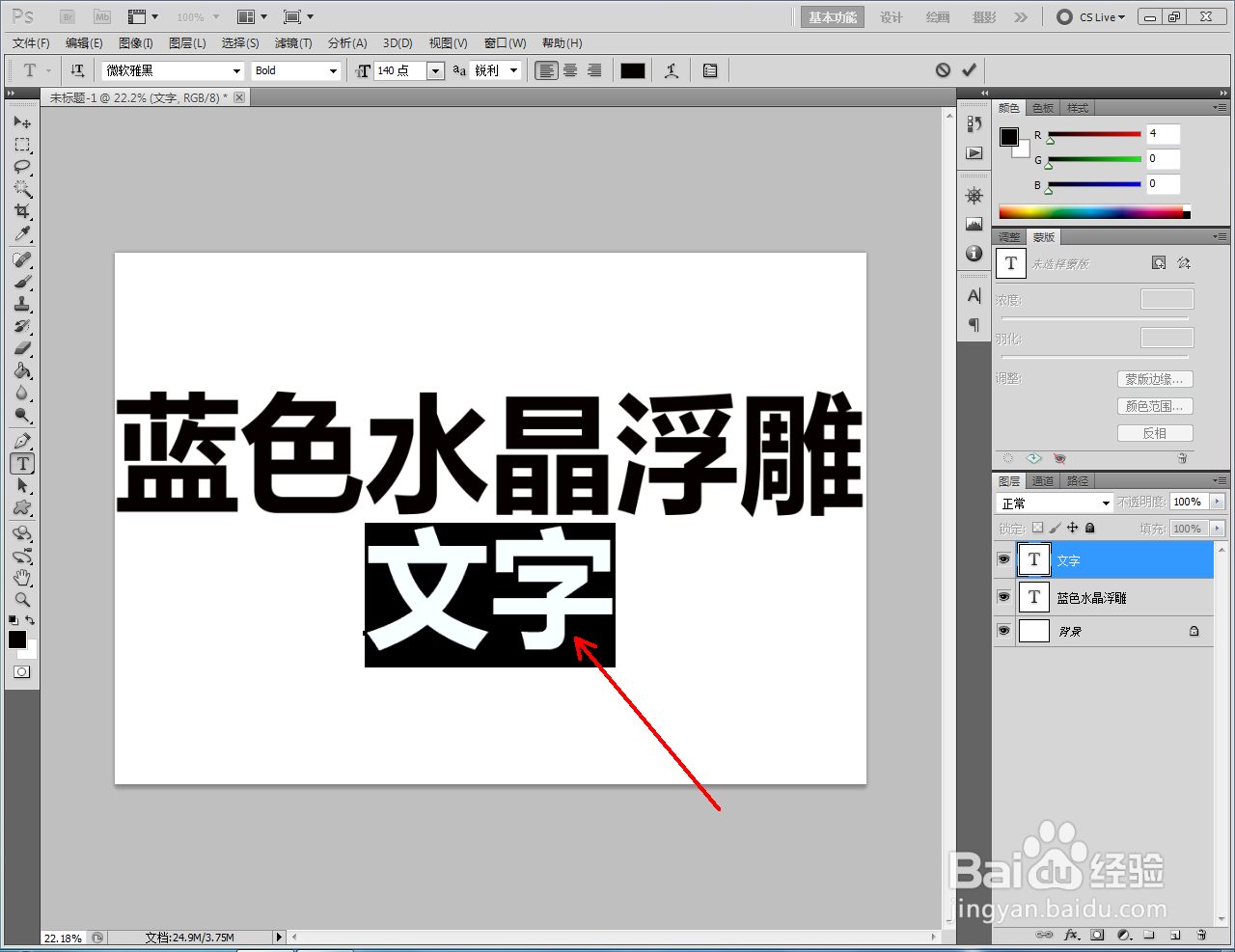1235x952 pixels.
Task: Select the Dodge tool
Action: [x=22, y=417]
